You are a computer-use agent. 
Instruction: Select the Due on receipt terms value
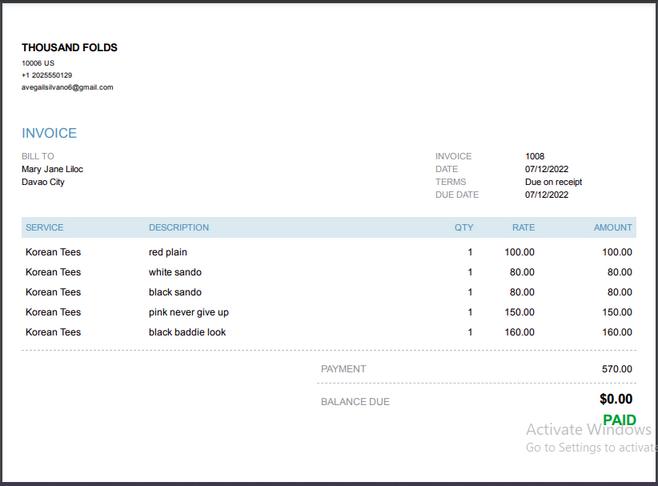point(553,182)
